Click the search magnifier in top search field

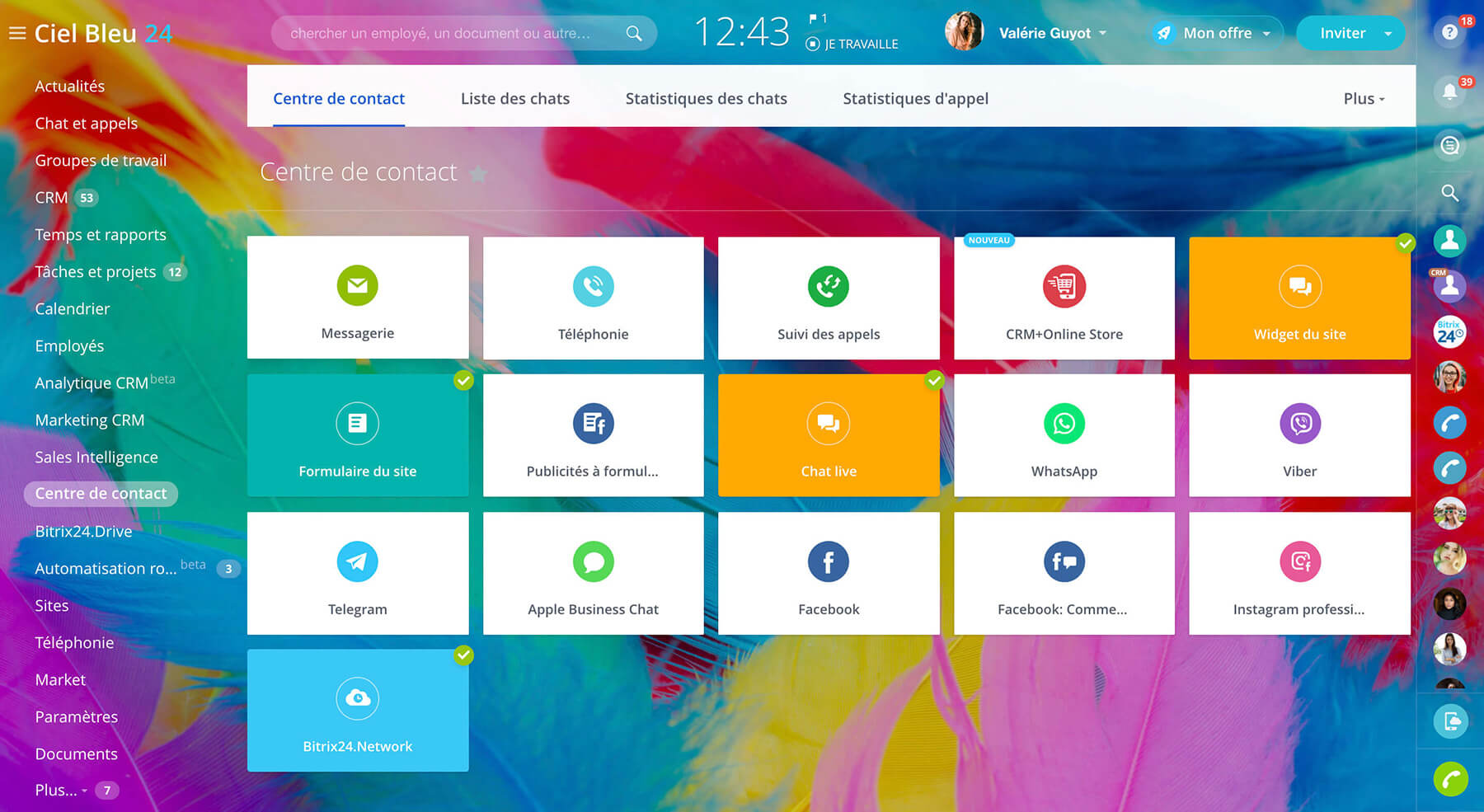click(633, 33)
